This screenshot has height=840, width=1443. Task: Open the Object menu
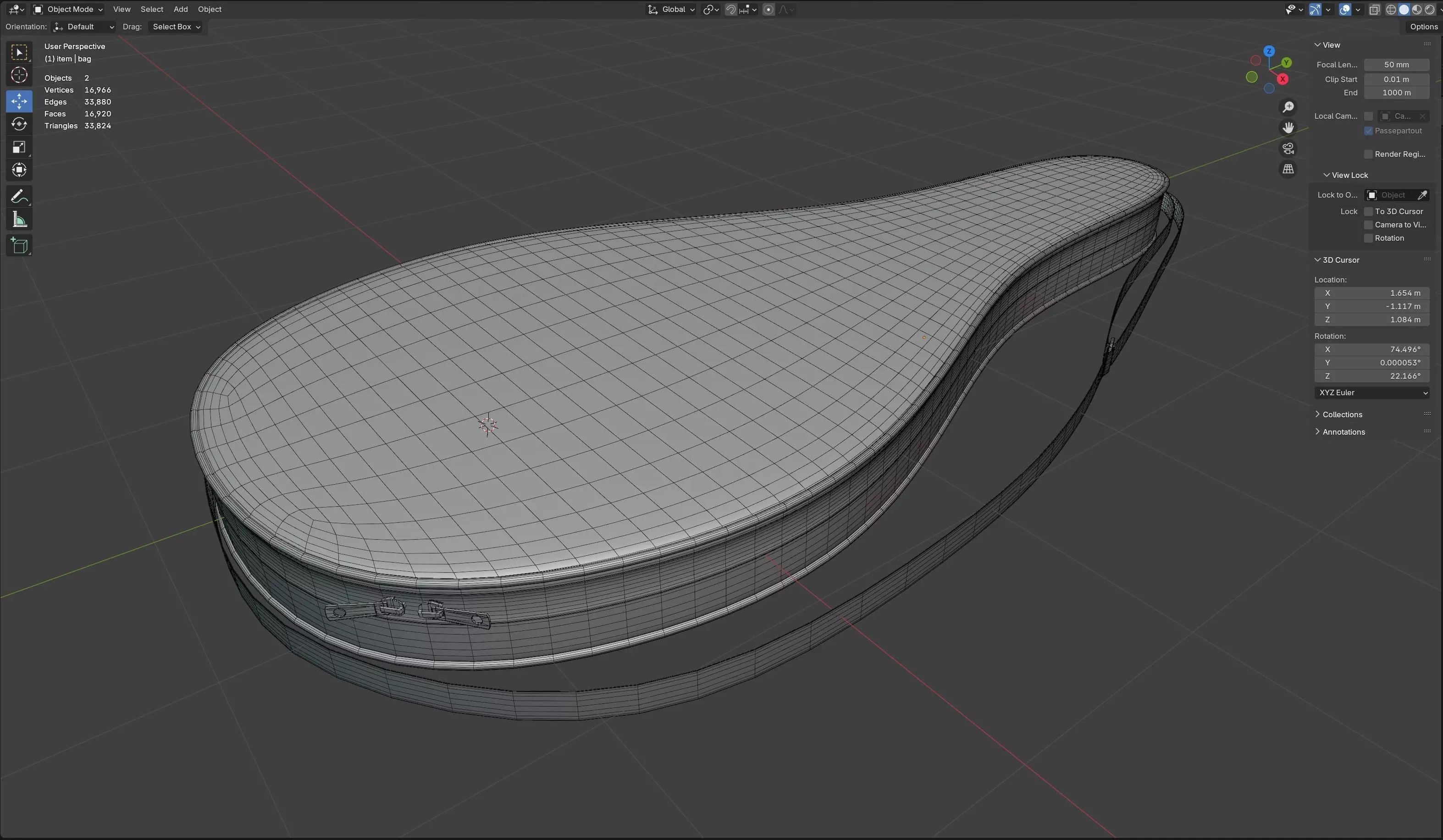[210, 9]
